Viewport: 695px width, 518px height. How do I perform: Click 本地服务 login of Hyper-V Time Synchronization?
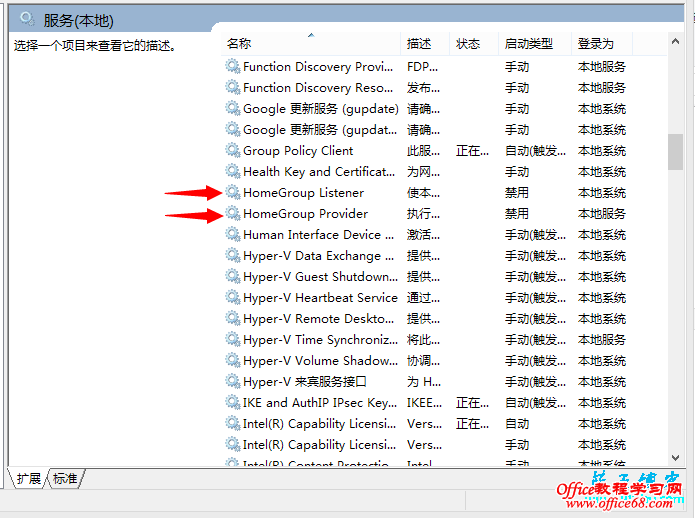601,339
